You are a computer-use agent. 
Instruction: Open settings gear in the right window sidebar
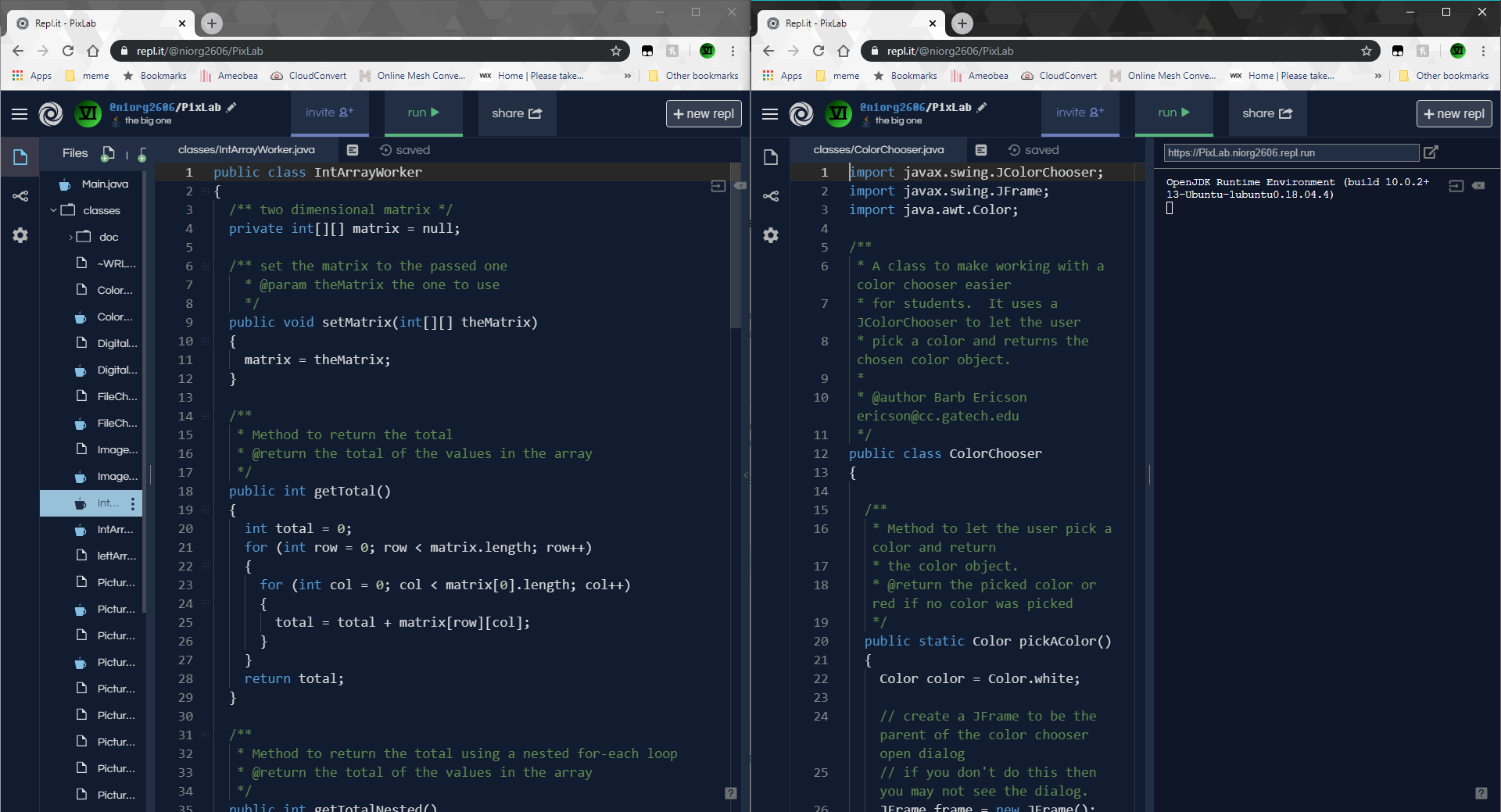point(771,235)
